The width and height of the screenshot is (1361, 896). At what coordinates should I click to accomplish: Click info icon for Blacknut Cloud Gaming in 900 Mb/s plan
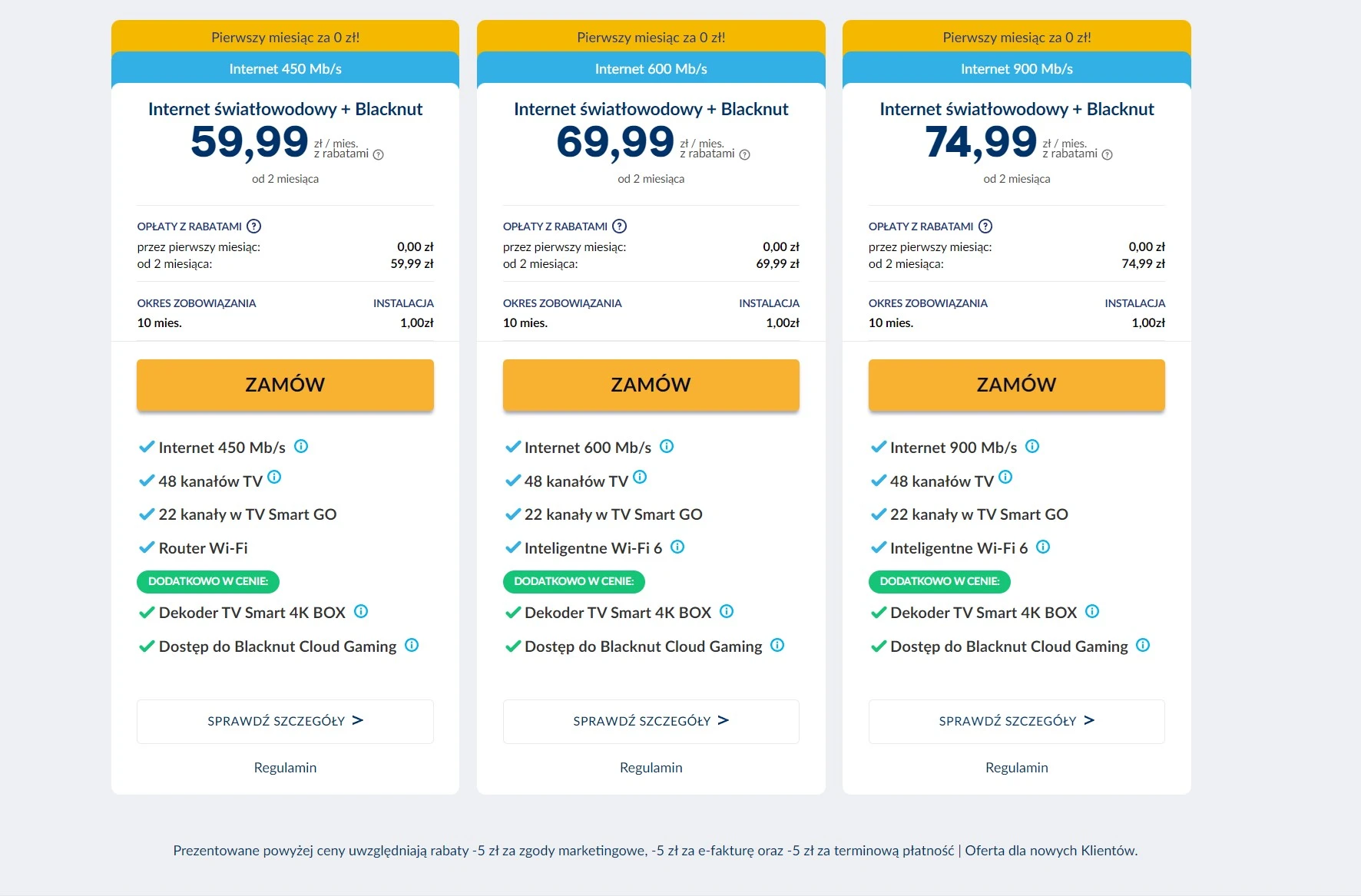(x=1143, y=645)
